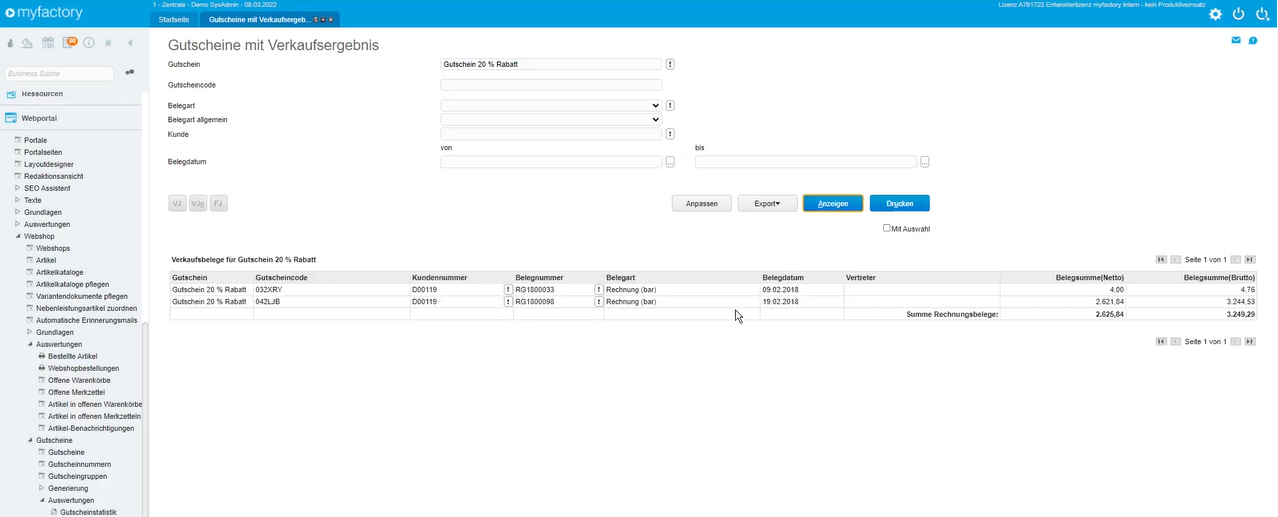Open Gutscheinstatistik in the tree
The width and height of the screenshot is (1278, 517).
(x=88, y=512)
